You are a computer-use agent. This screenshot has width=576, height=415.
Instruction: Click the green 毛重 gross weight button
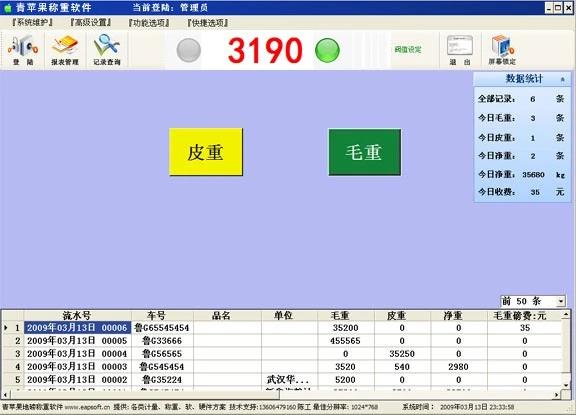pos(364,152)
